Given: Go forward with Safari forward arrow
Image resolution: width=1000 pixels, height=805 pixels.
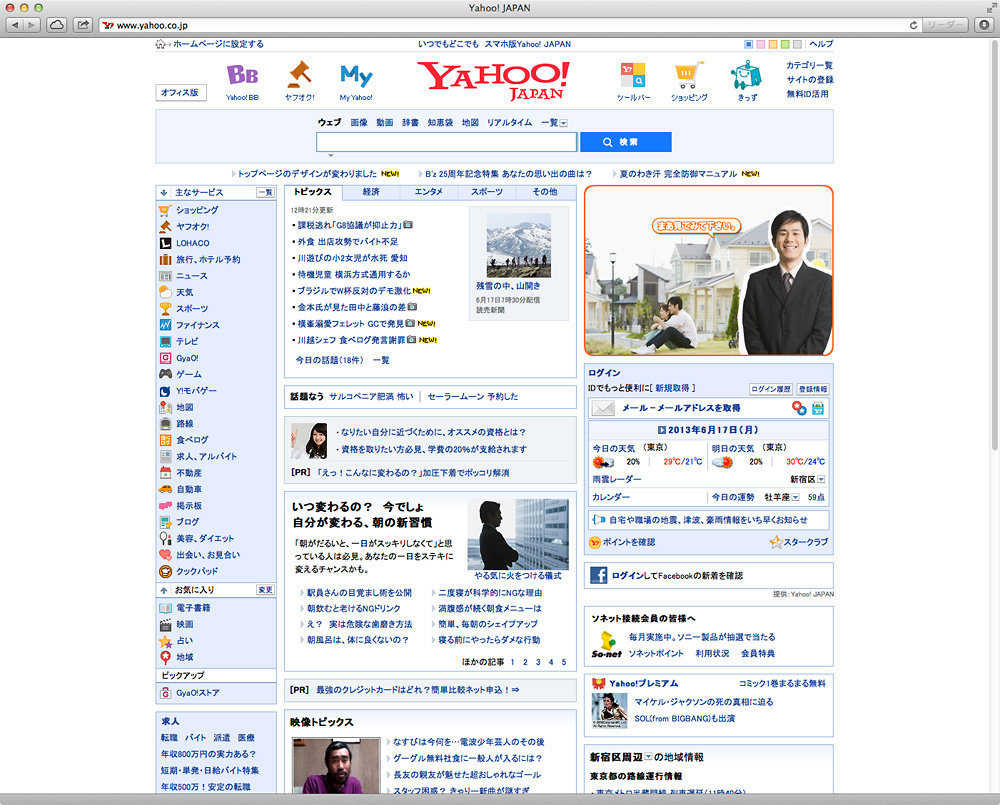Looking at the screenshot, I should click(32, 25).
